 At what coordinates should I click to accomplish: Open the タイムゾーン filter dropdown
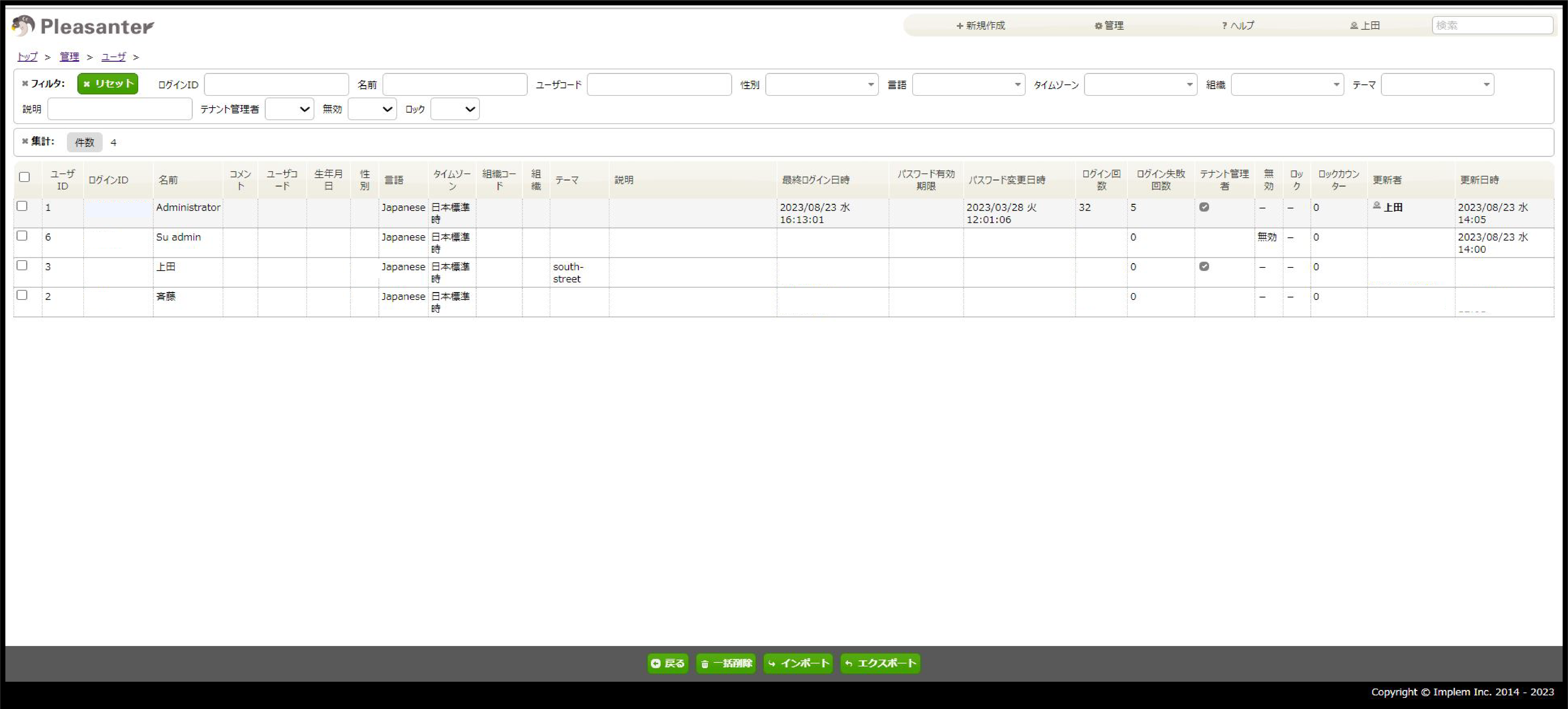[1141, 85]
